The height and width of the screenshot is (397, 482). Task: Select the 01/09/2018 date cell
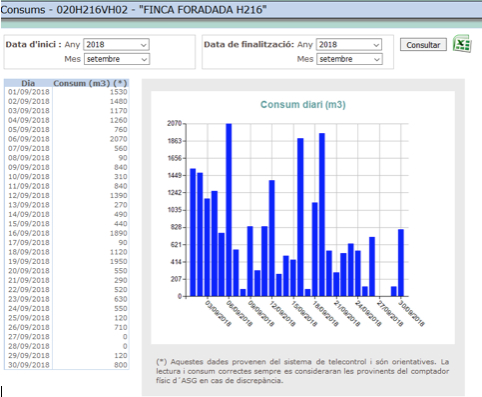click(29, 92)
